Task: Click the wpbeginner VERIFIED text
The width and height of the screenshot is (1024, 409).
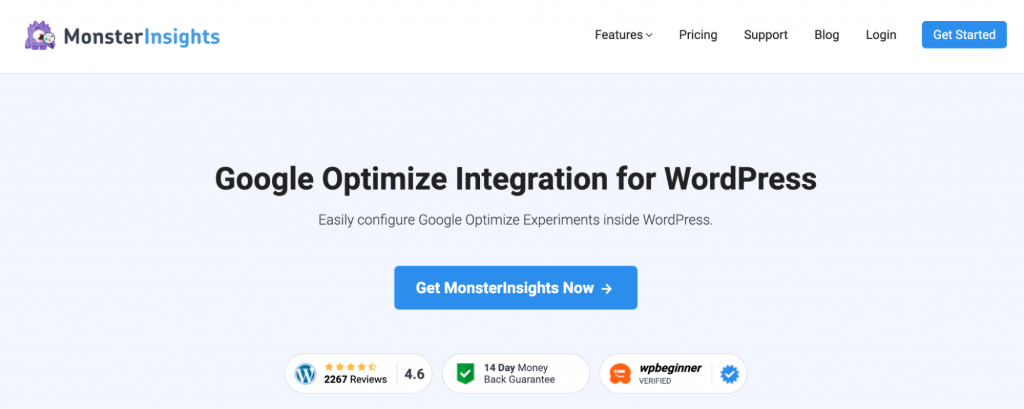Action: click(x=670, y=374)
